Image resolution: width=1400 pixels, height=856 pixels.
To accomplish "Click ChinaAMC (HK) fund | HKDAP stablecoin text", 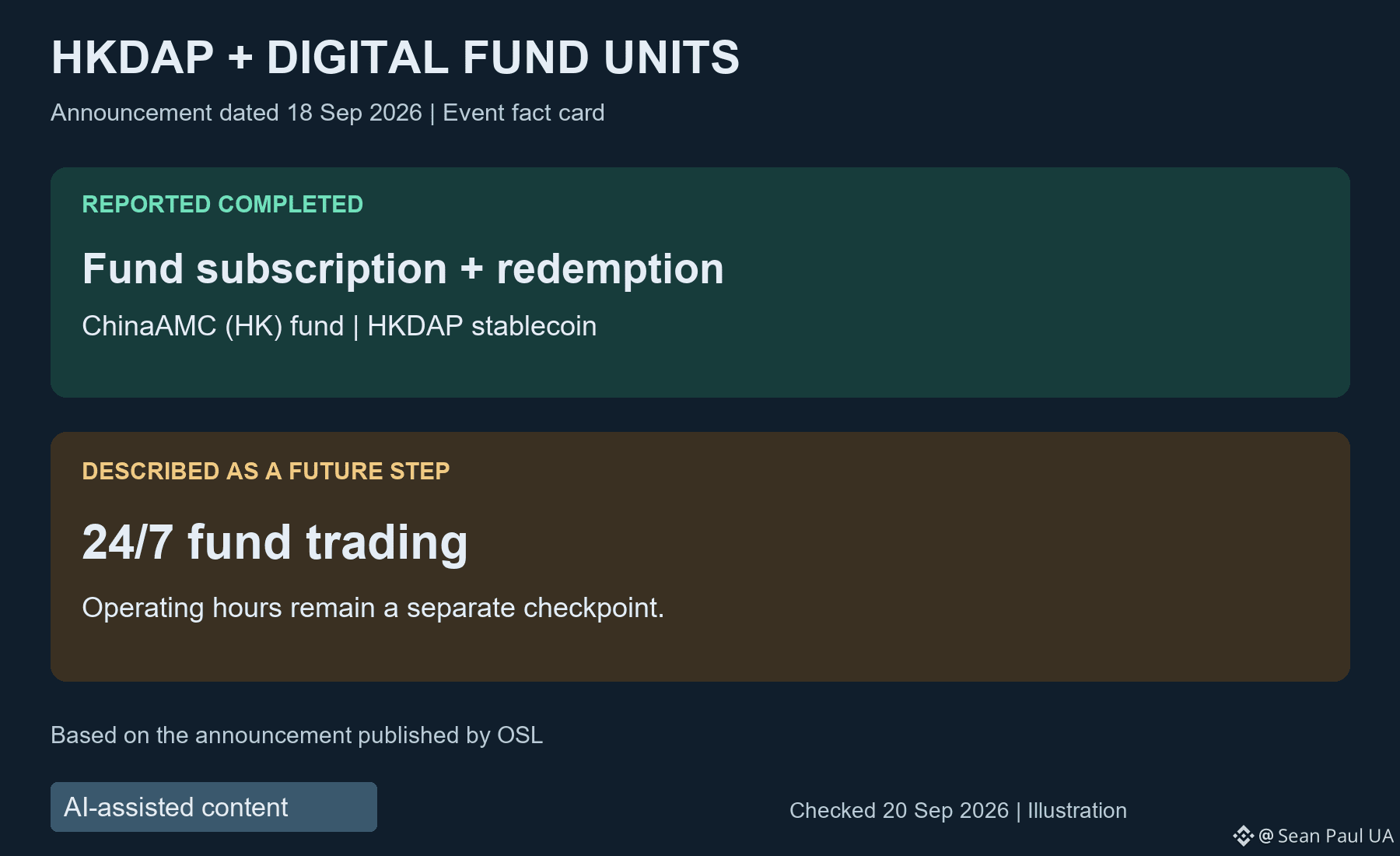I will click(339, 326).
